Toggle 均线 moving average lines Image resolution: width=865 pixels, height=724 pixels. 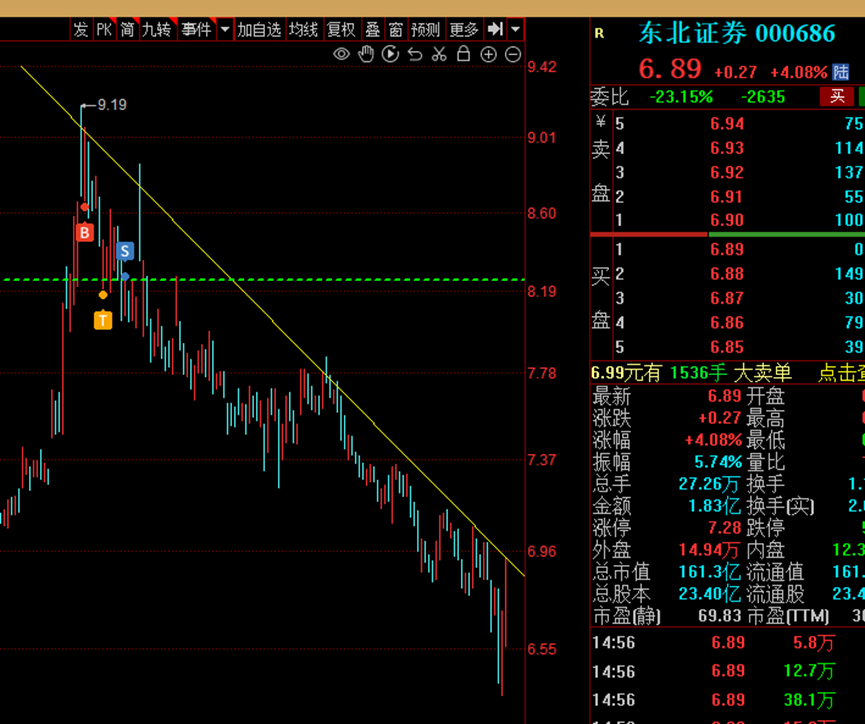click(x=303, y=30)
